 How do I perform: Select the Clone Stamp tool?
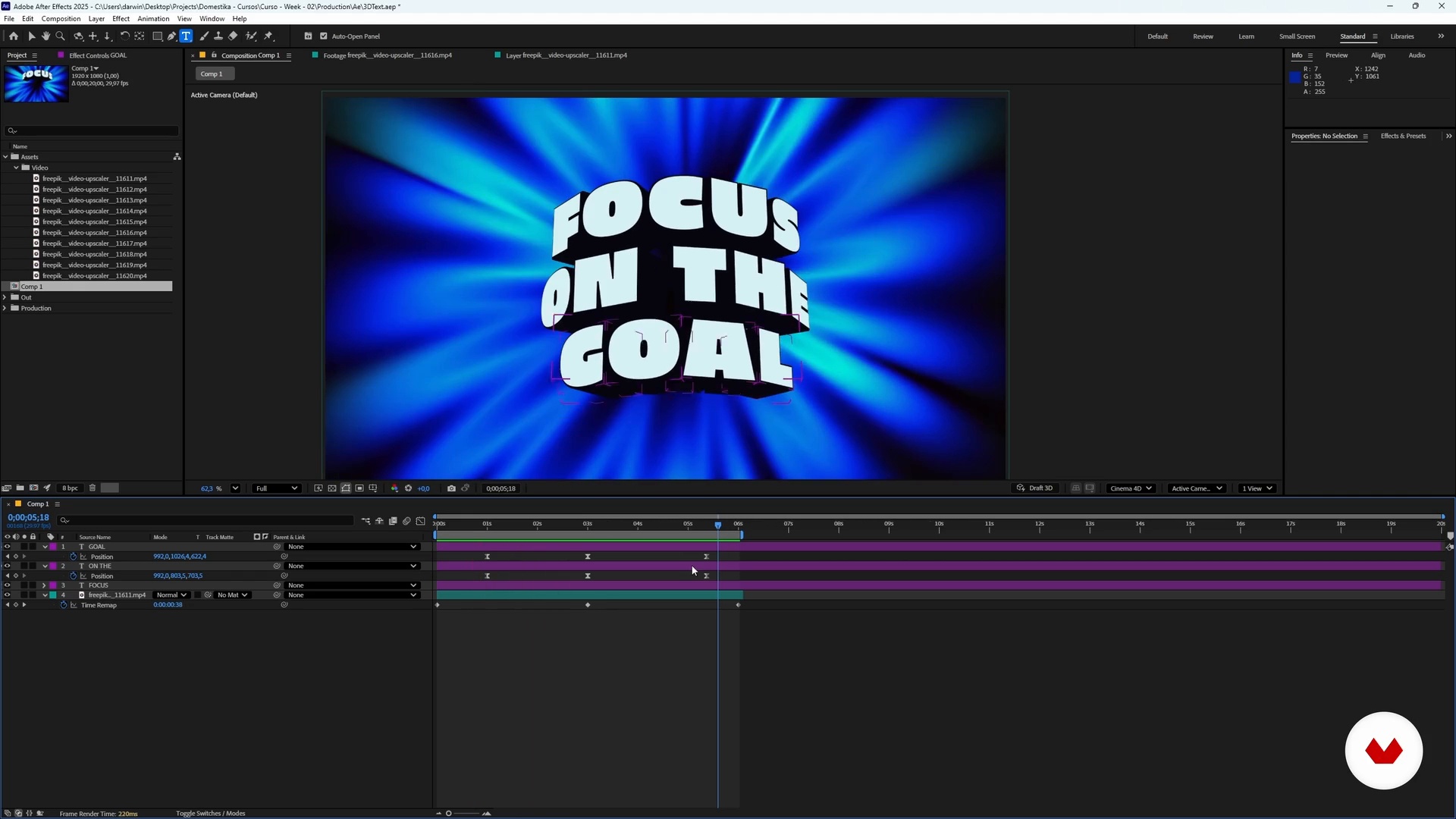pyautogui.click(x=218, y=36)
